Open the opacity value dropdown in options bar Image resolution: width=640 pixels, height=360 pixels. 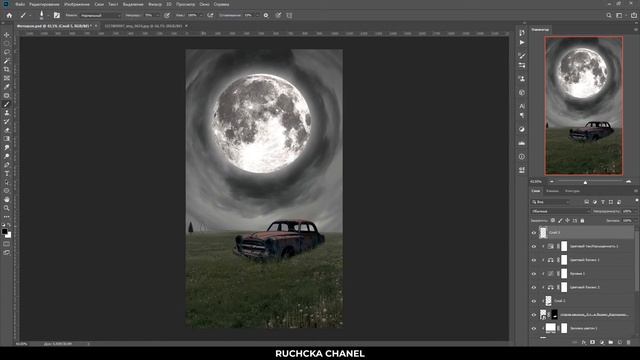click(158, 16)
